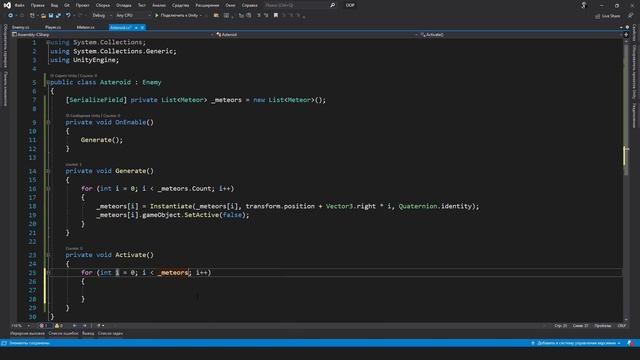The width and height of the screenshot is (640, 360).
Task: Click the OOP solution name label
Action: (350, 5)
